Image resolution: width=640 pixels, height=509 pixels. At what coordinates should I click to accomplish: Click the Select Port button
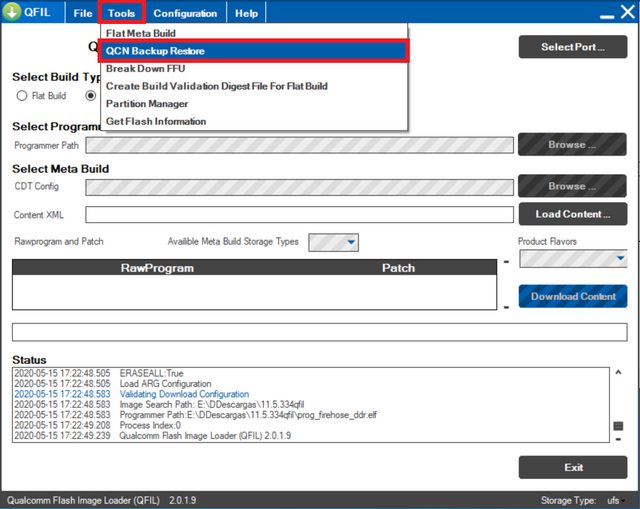[x=573, y=47]
